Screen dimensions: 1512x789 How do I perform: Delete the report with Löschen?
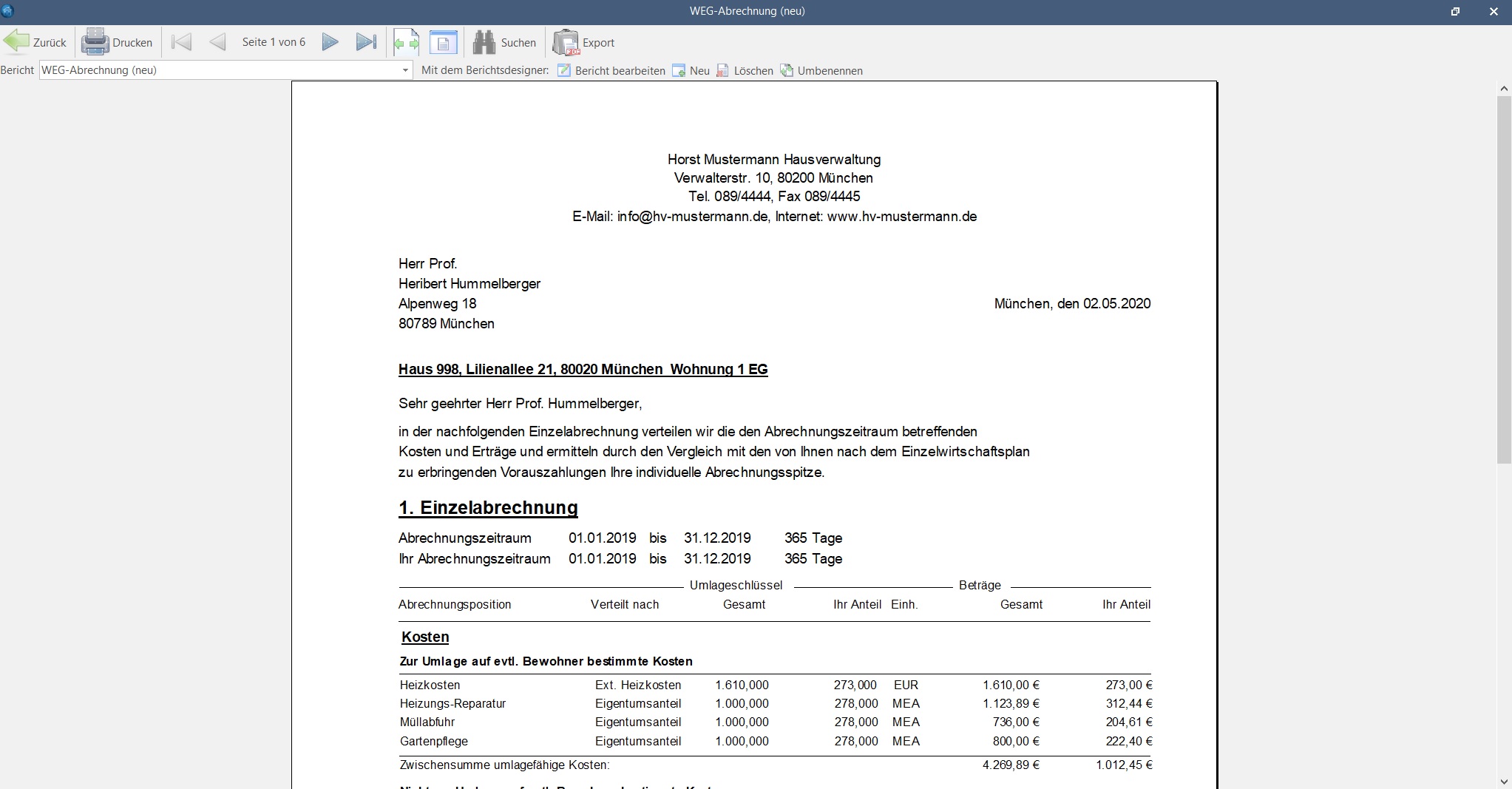(745, 70)
